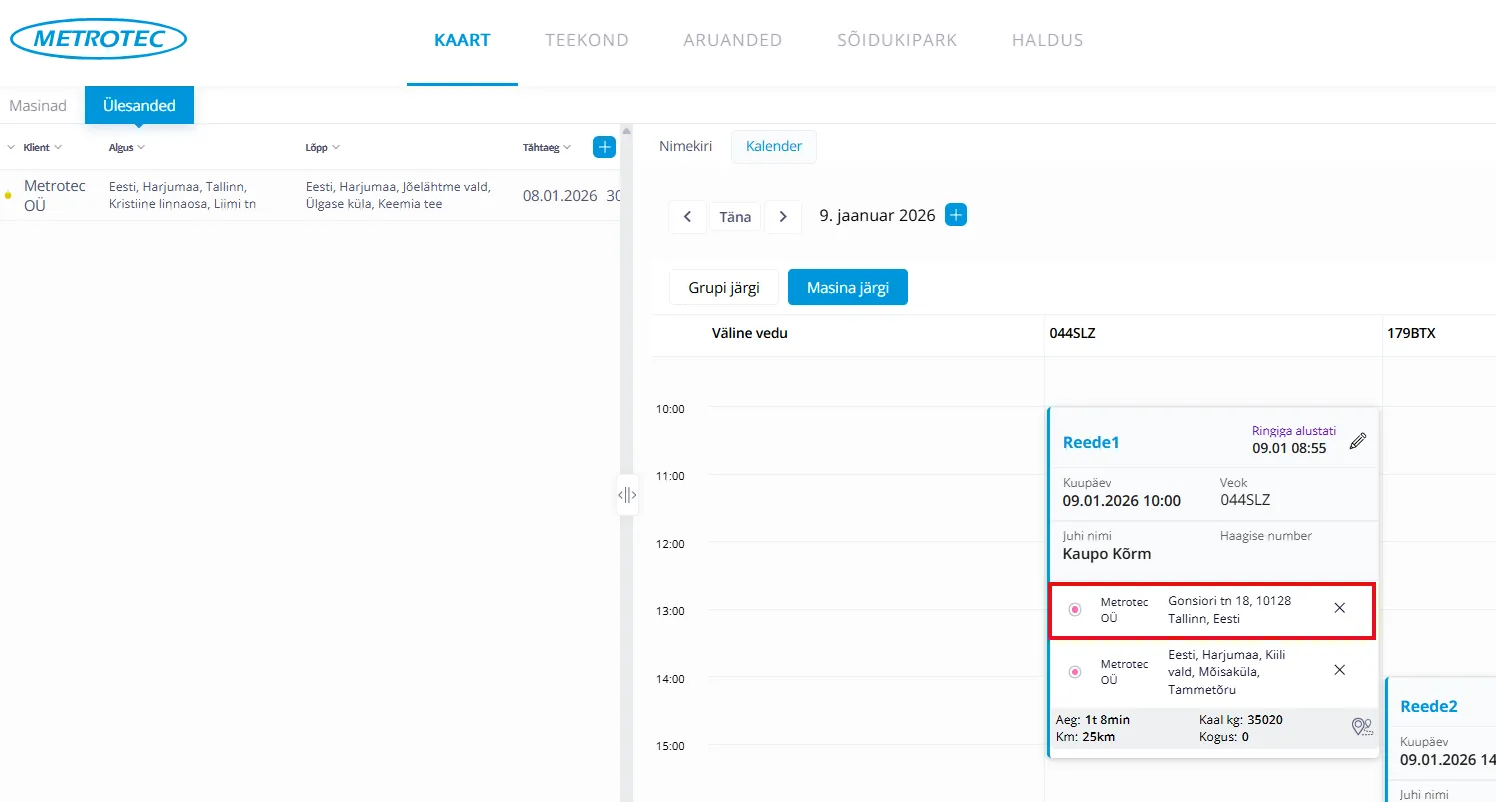Switch to the Masinad tab

coord(38,106)
